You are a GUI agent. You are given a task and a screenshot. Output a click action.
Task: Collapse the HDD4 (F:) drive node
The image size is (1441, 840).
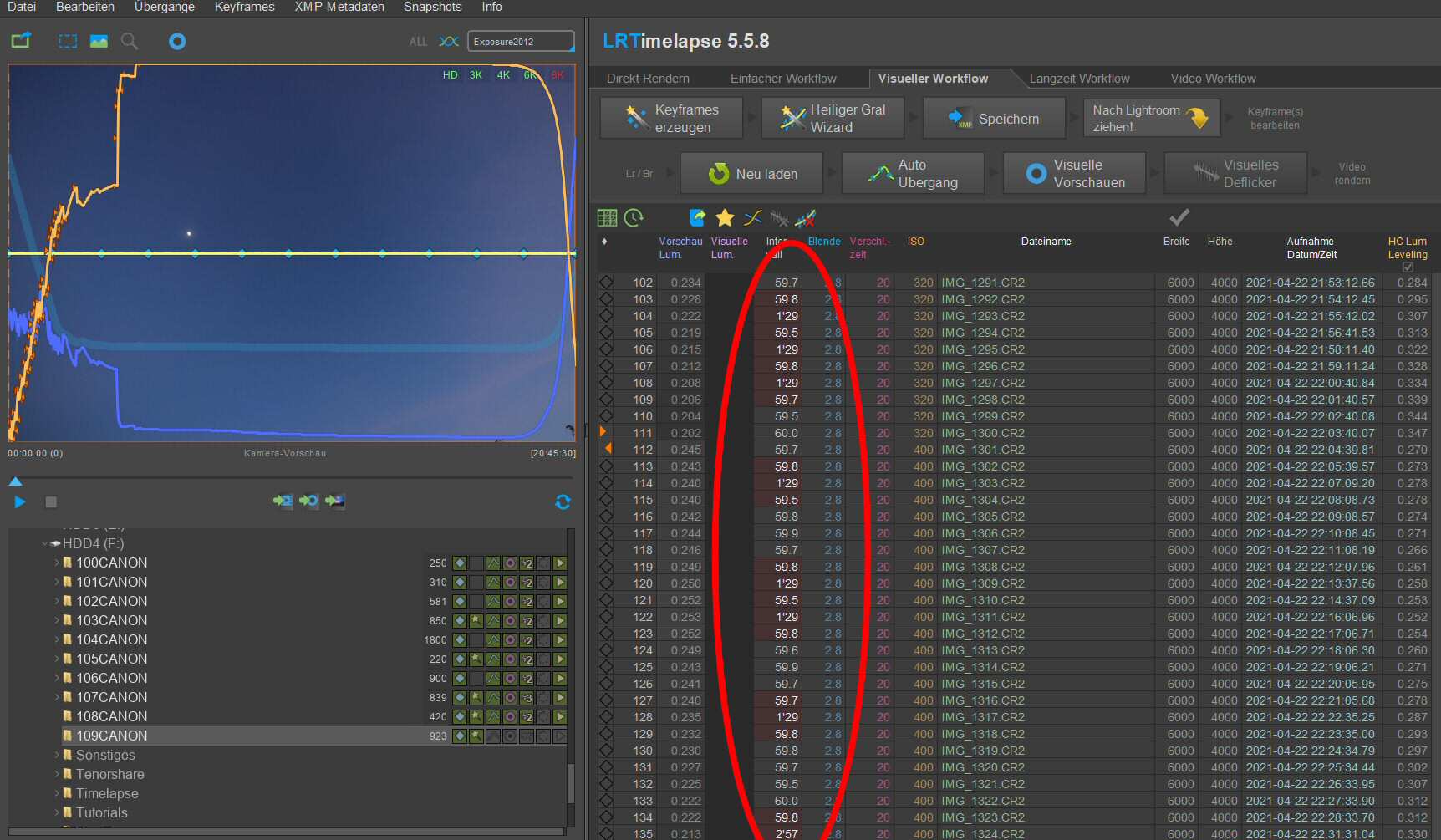(45, 543)
